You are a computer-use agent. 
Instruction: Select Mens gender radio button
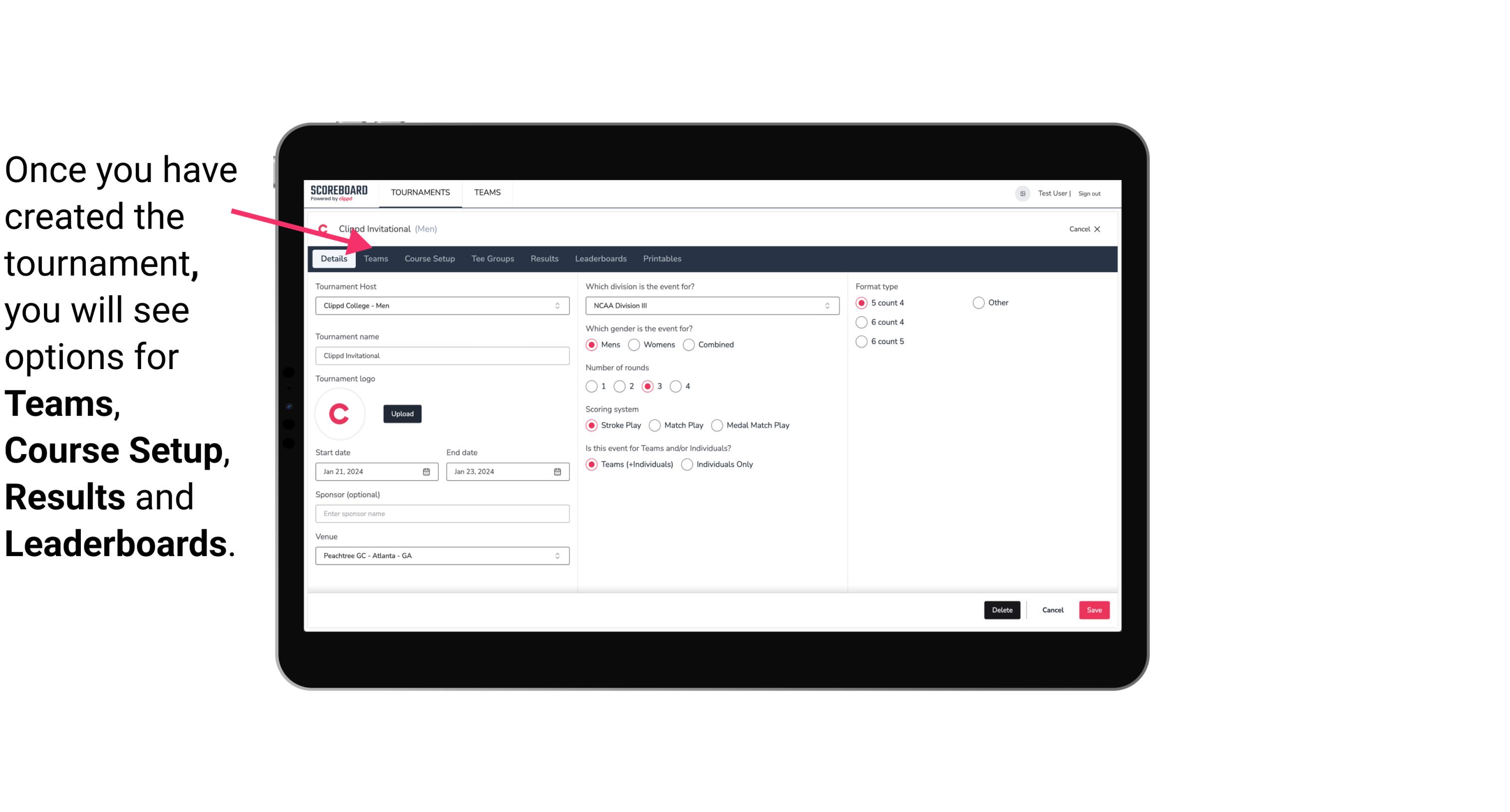click(x=591, y=344)
